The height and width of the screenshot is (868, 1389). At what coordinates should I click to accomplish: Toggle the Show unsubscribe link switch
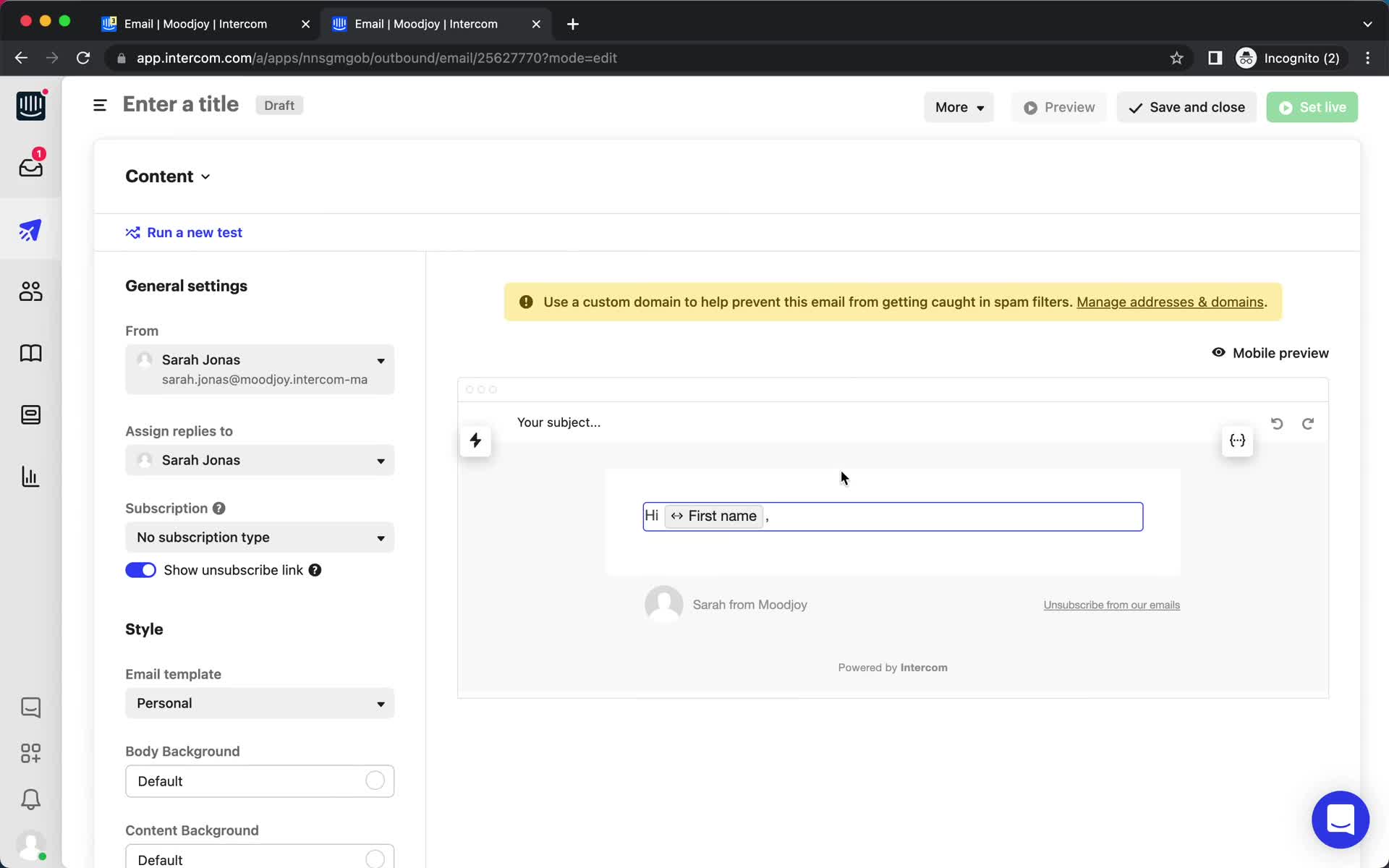[x=140, y=570]
